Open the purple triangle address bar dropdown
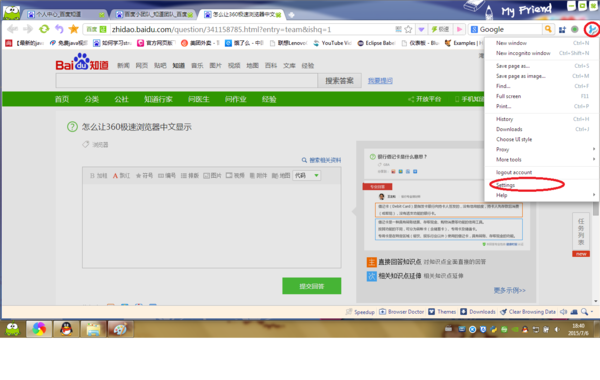 pos(421,29)
